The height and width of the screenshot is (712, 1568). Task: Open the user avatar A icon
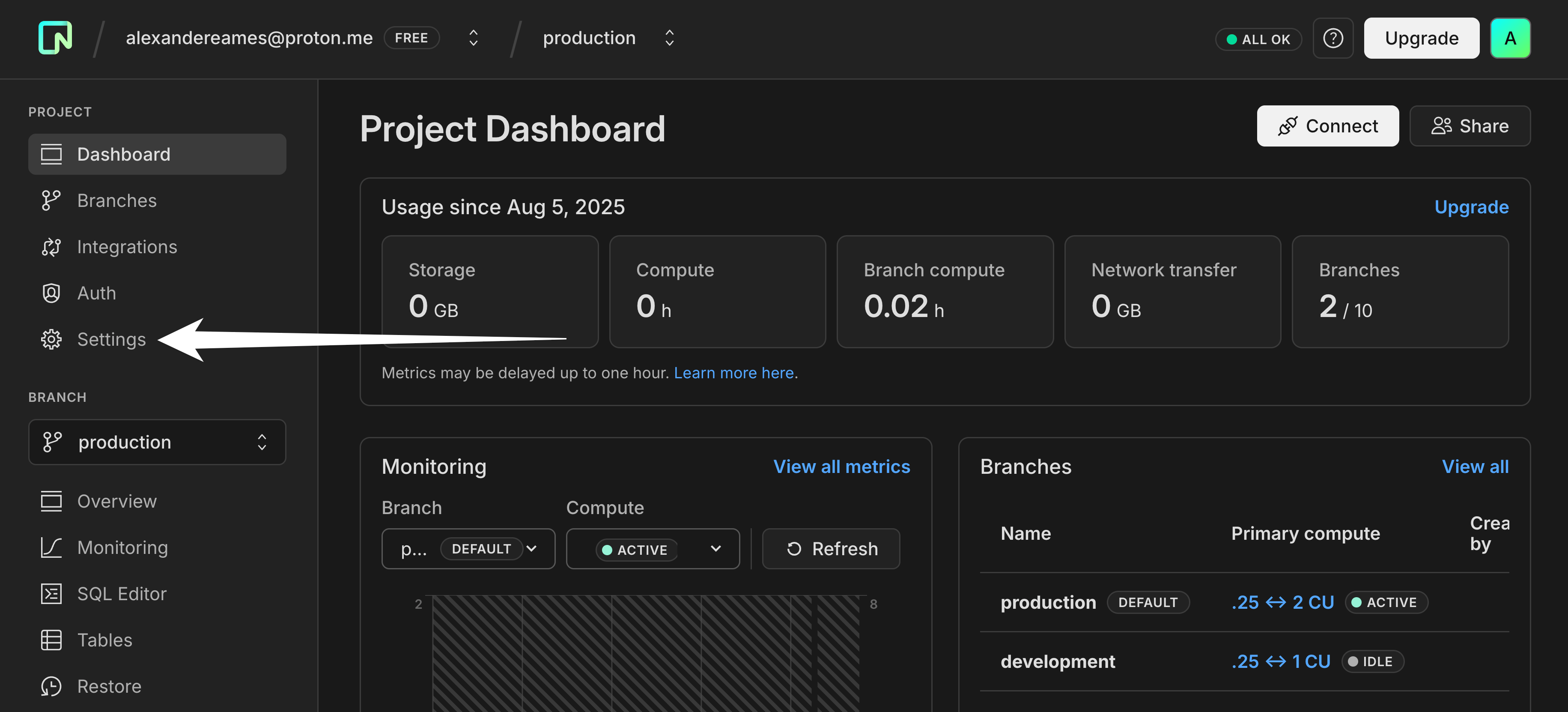[1510, 39]
